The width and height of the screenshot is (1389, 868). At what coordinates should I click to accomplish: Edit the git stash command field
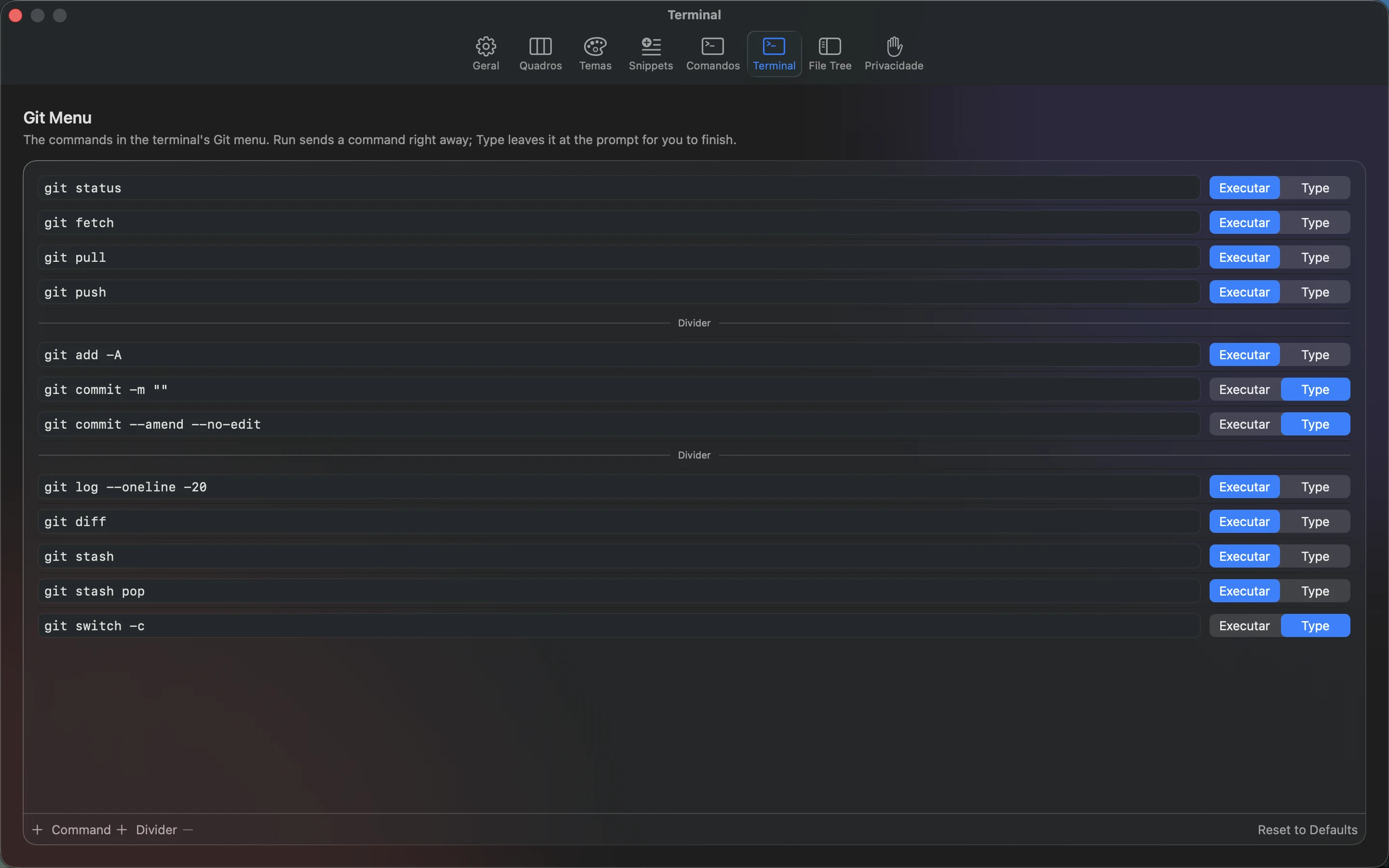point(619,556)
